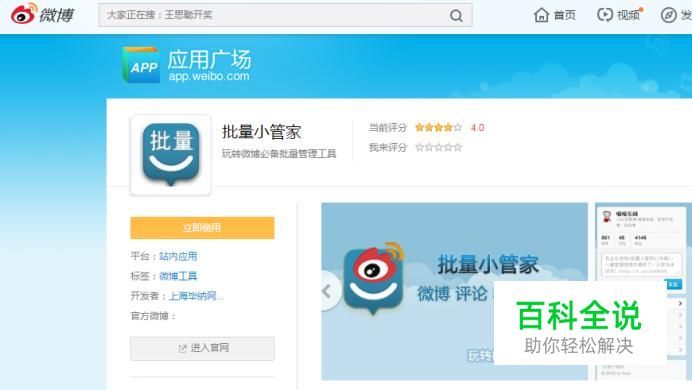Viewport: 692px width, 390px height.
Task: Click the app title 批量小管家
Action: 262,132
